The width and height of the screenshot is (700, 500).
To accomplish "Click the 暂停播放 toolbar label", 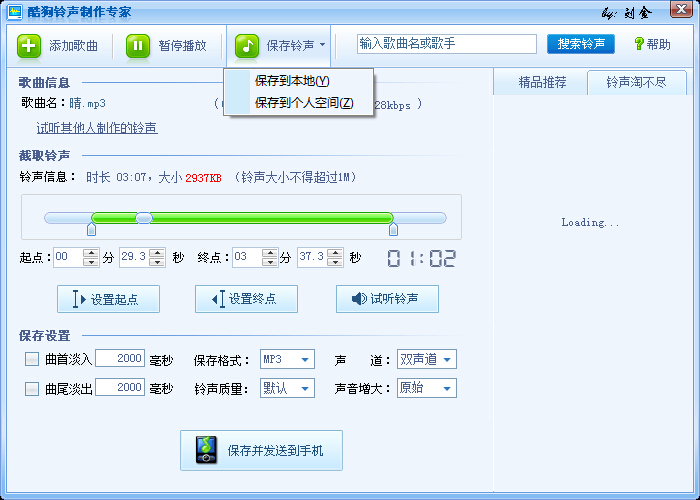I will pos(183,46).
